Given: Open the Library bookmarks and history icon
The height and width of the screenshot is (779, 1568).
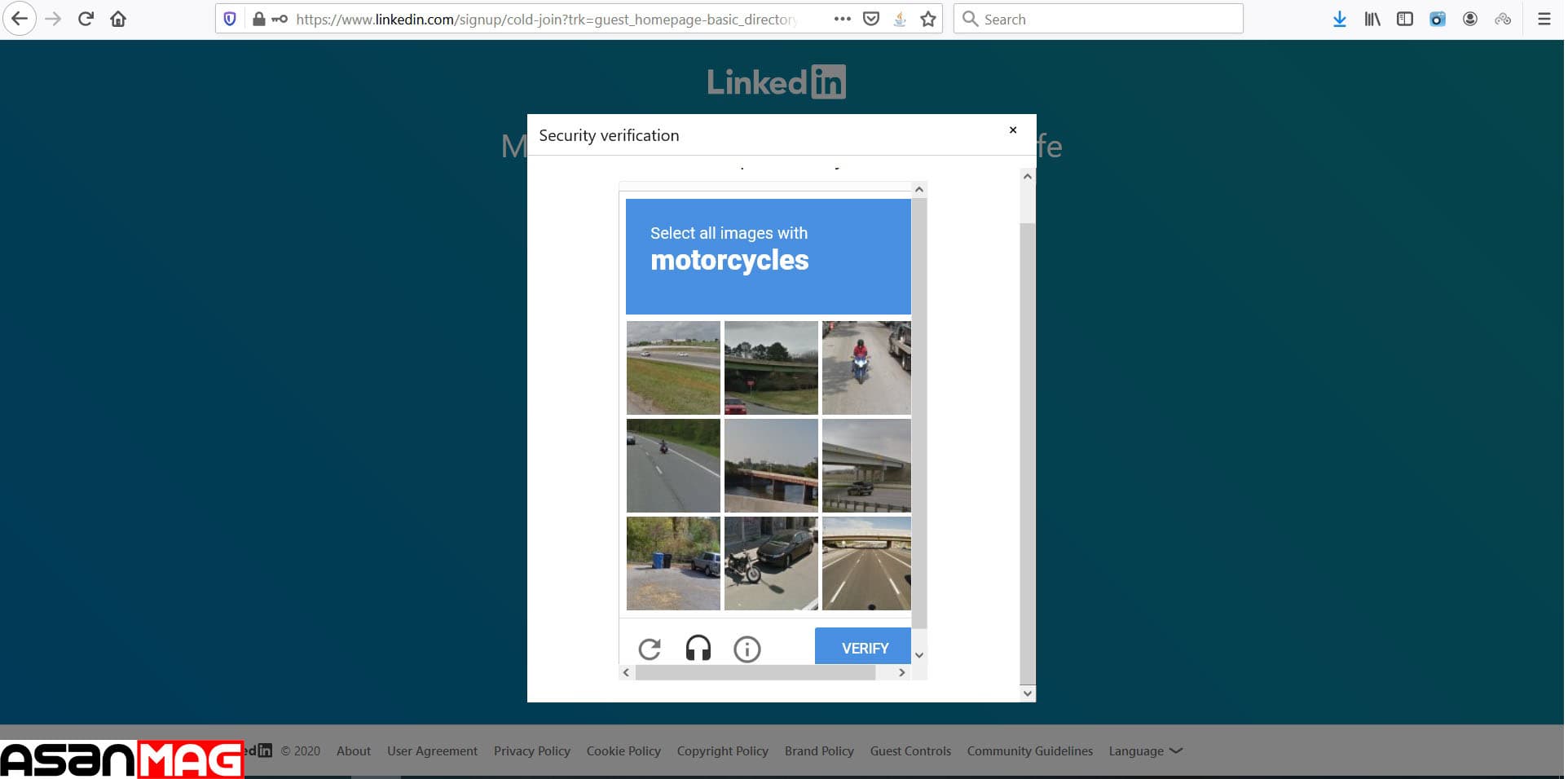Looking at the screenshot, I should click(x=1372, y=19).
